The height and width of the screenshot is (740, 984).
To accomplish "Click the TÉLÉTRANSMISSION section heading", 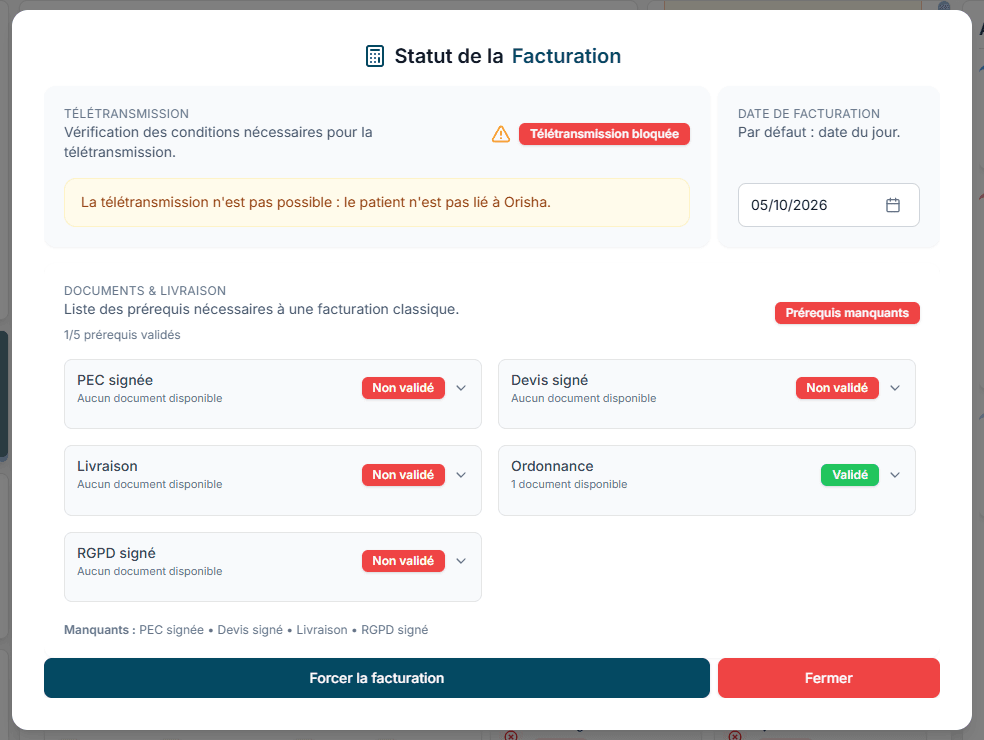I will click(126, 114).
